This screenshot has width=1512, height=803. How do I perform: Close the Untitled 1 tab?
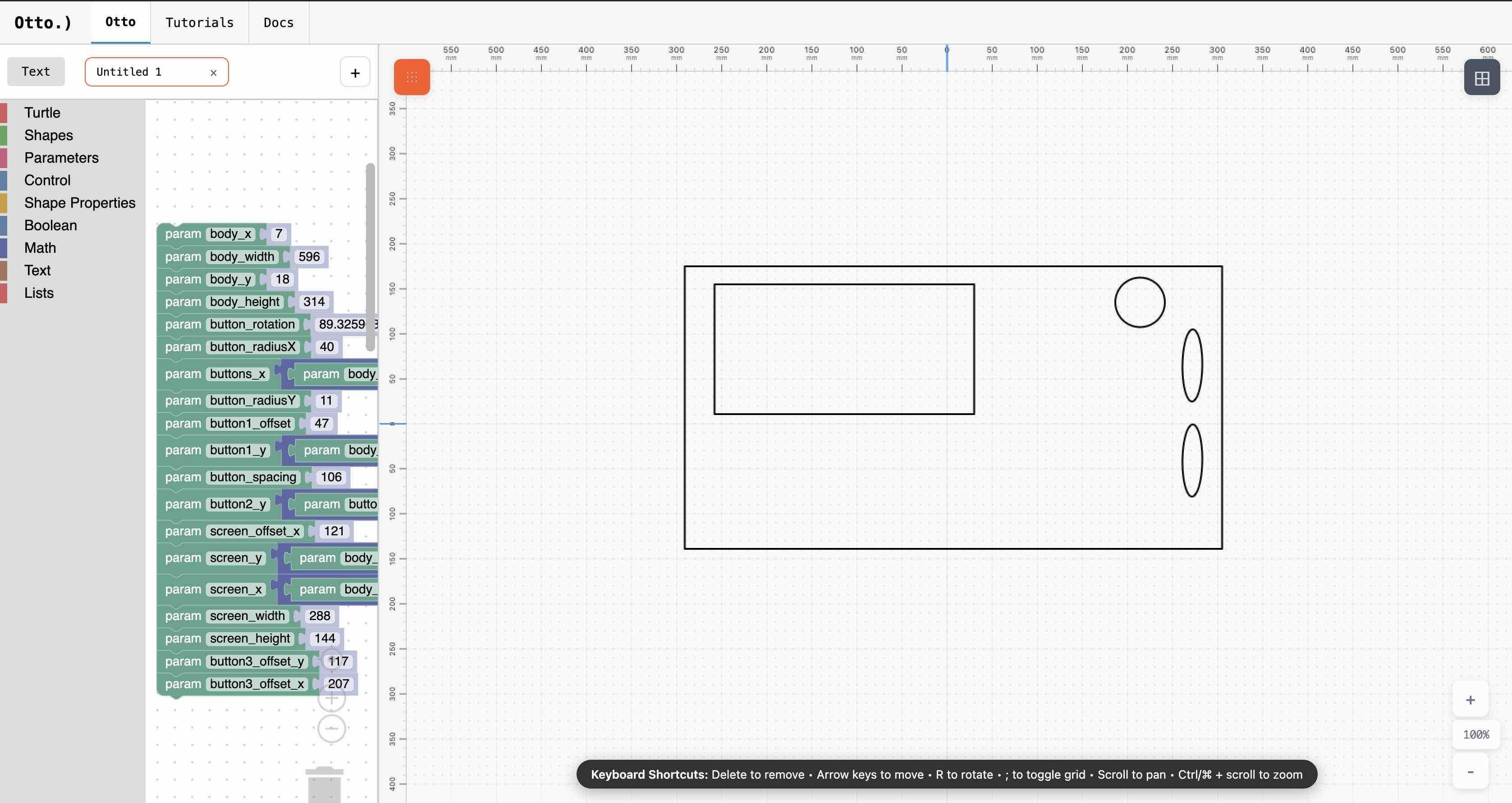(213, 73)
